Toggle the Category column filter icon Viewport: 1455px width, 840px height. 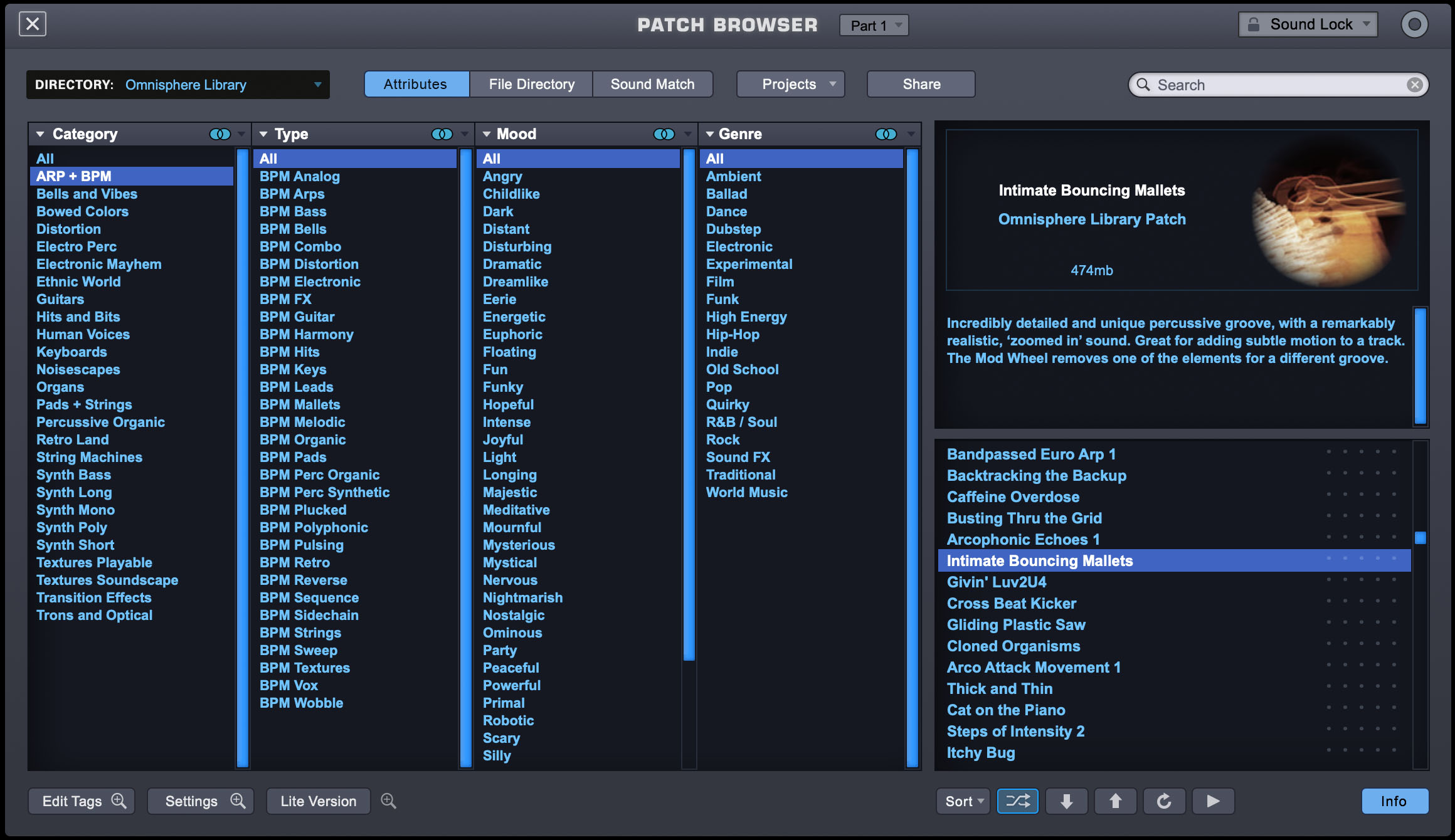(219, 133)
